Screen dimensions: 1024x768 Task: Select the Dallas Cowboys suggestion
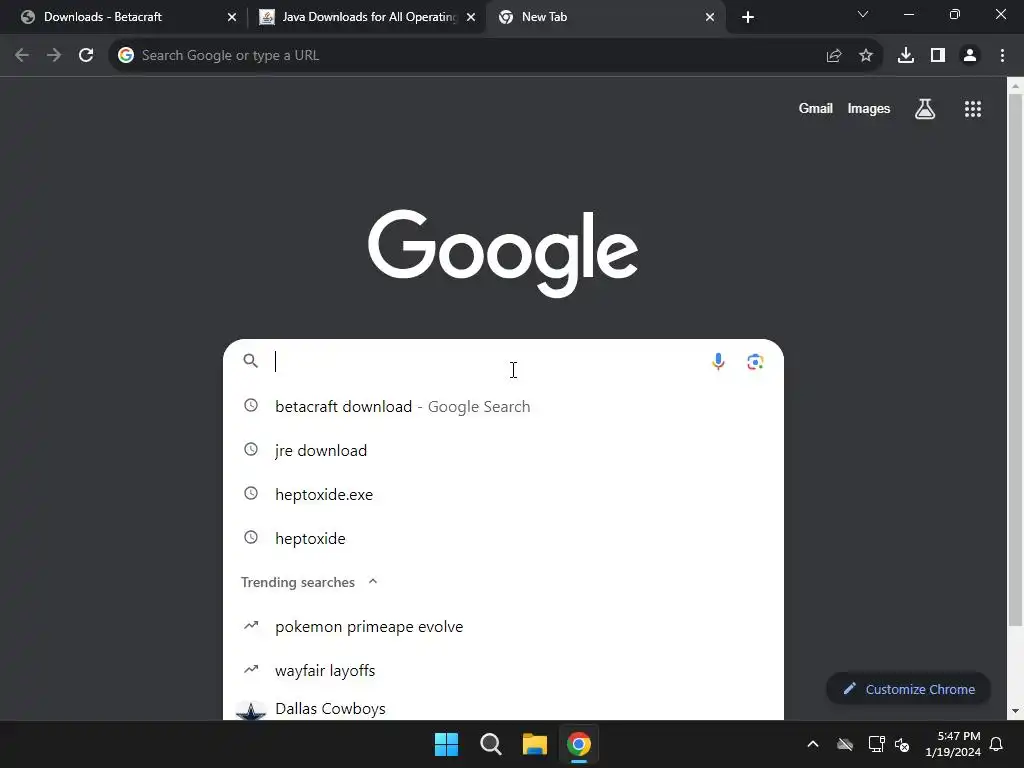point(503,707)
